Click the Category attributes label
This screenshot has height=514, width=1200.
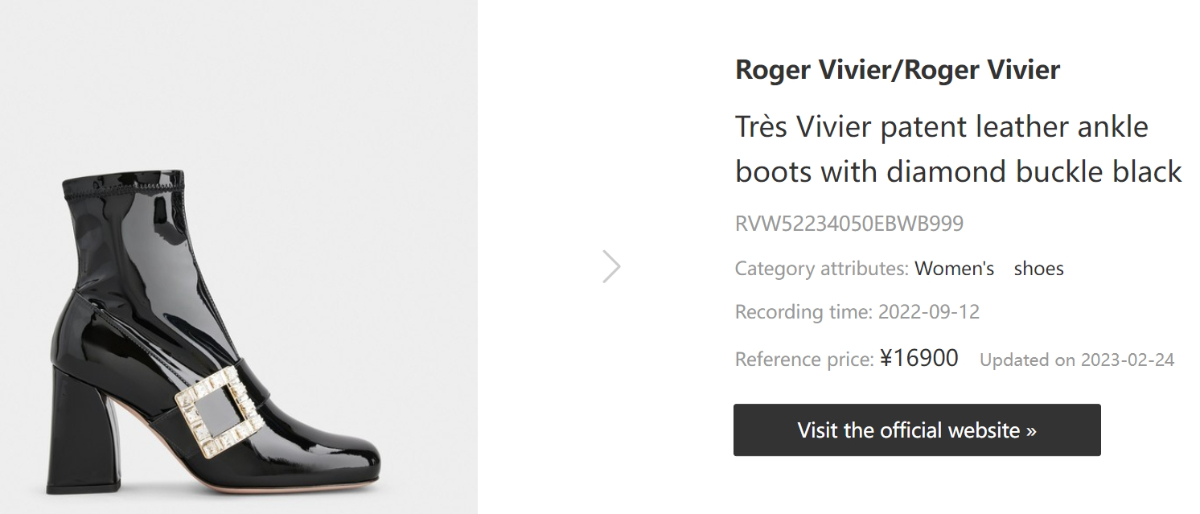pos(821,269)
